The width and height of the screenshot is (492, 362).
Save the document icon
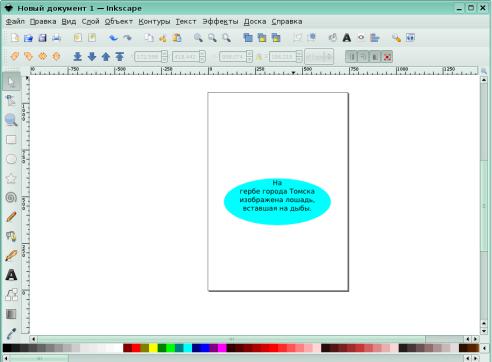pyautogui.click(x=42, y=38)
